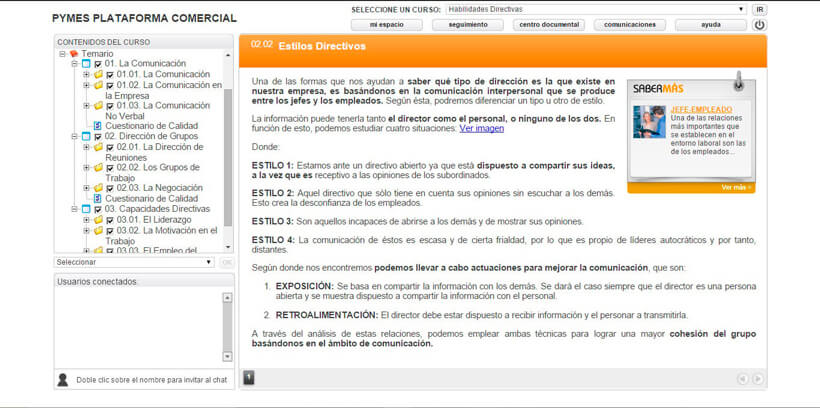Click the folder icon of 01.02. La Comunicación en la Empresa

tap(98, 85)
